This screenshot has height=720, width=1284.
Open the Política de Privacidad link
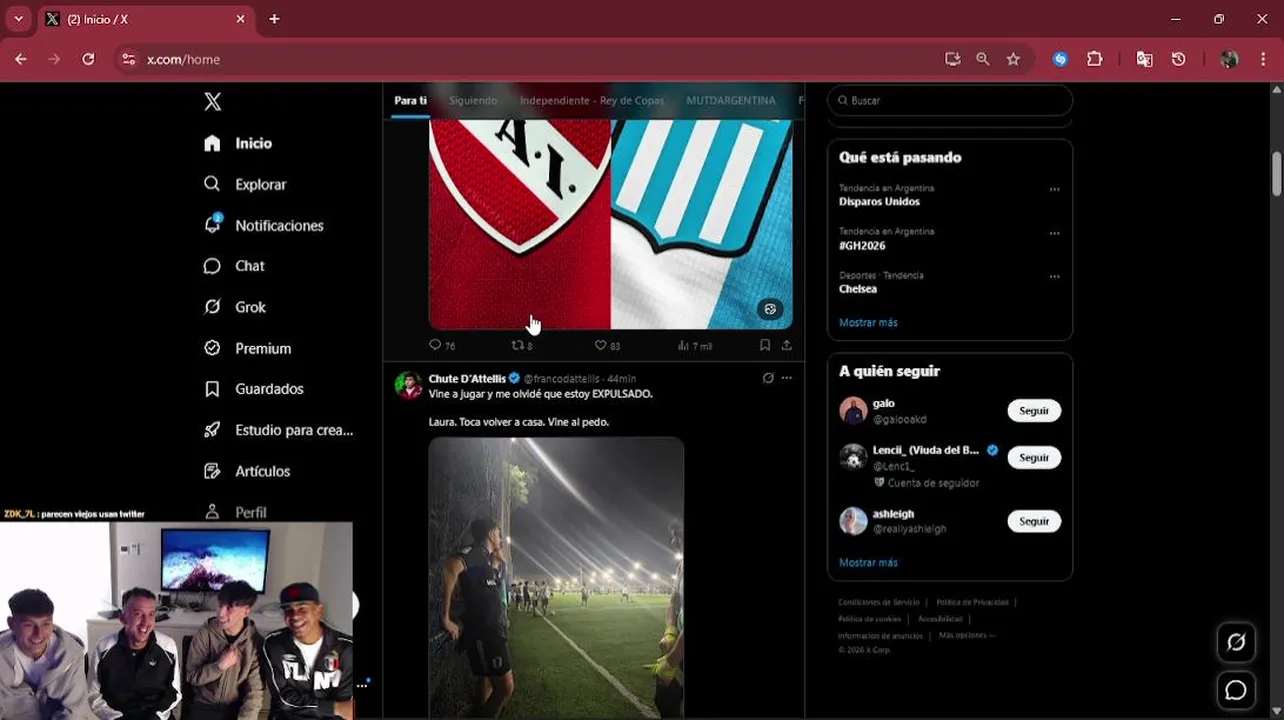click(972, 602)
